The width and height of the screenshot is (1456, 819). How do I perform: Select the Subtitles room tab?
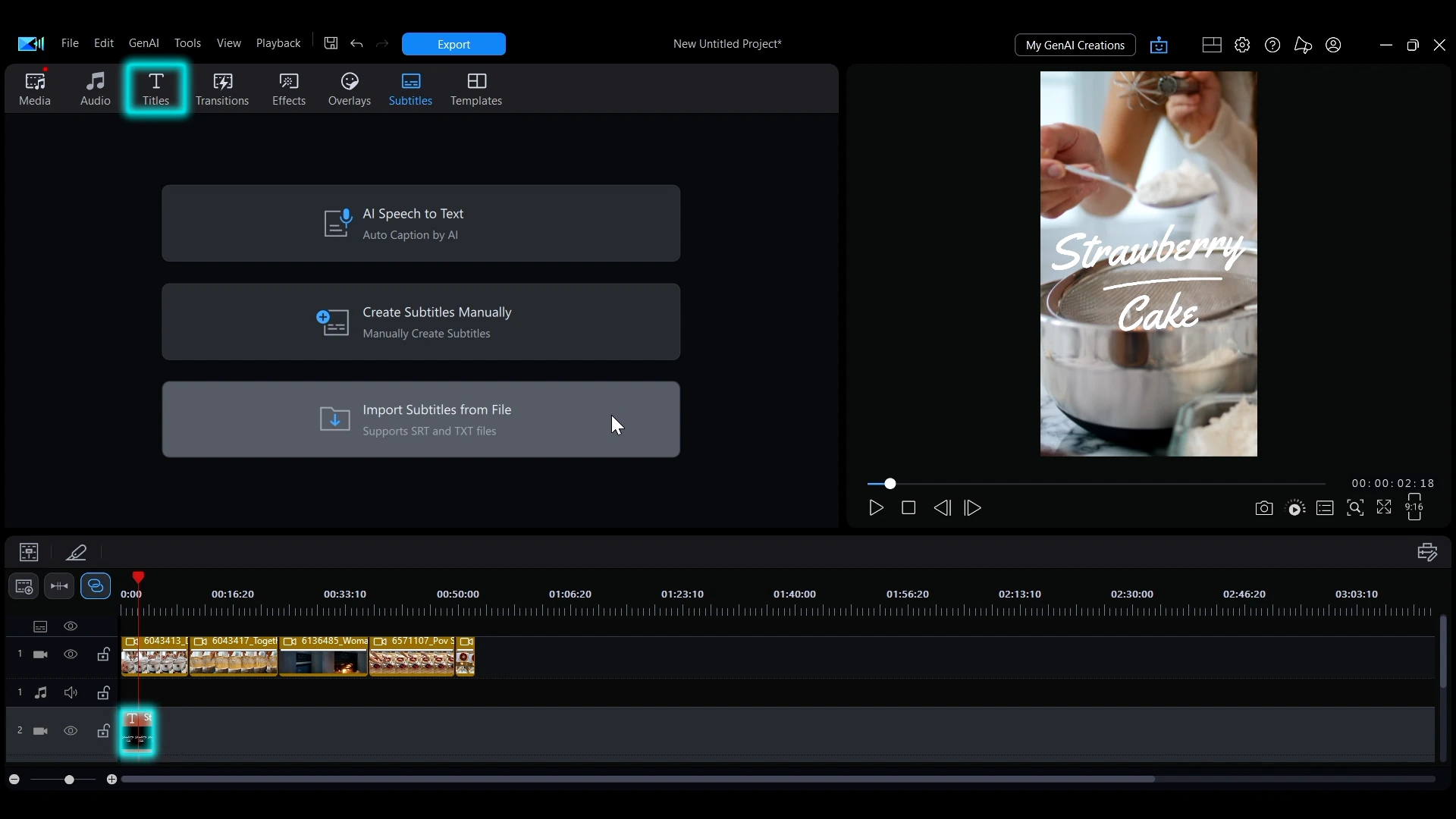click(410, 89)
